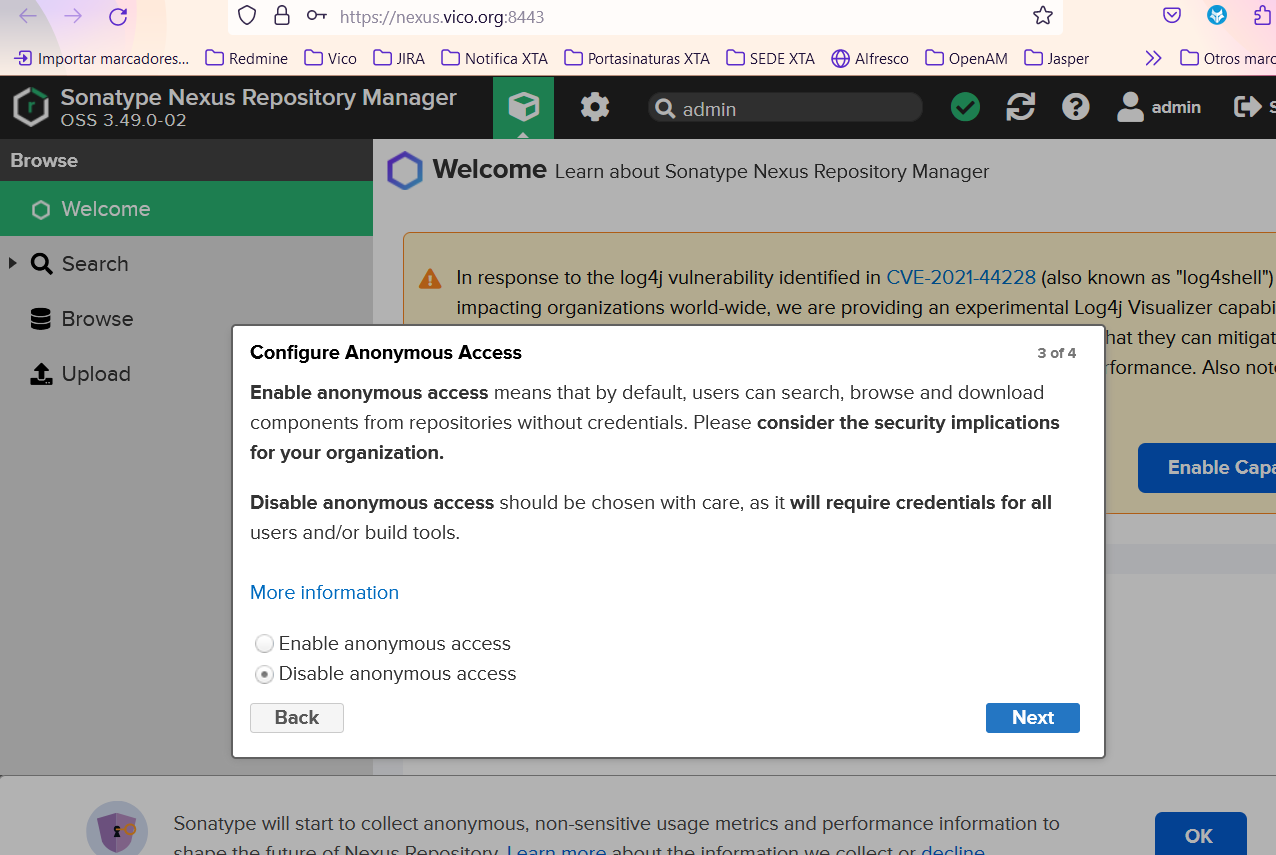Show more bookmarks chevron
Viewport: 1276px width, 855px height.
(x=1153, y=58)
